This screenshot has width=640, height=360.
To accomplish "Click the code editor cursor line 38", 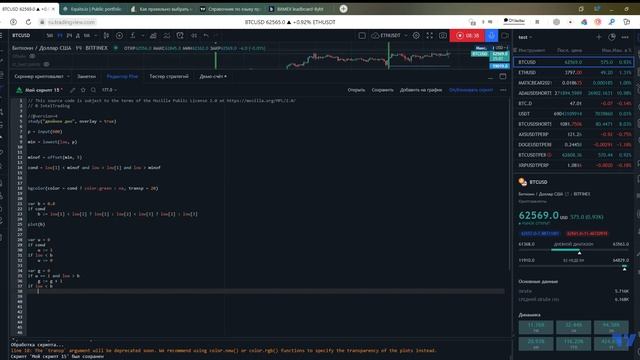I will coord(265,291).
